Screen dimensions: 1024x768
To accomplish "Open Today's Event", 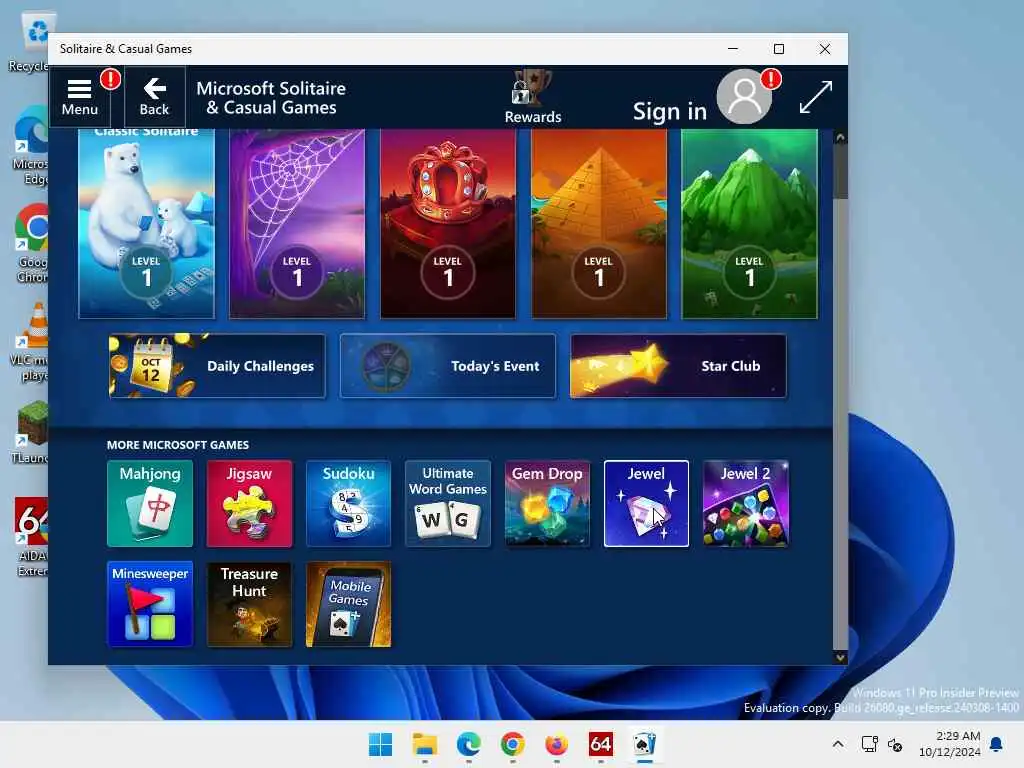I will [x=448, y=366].
